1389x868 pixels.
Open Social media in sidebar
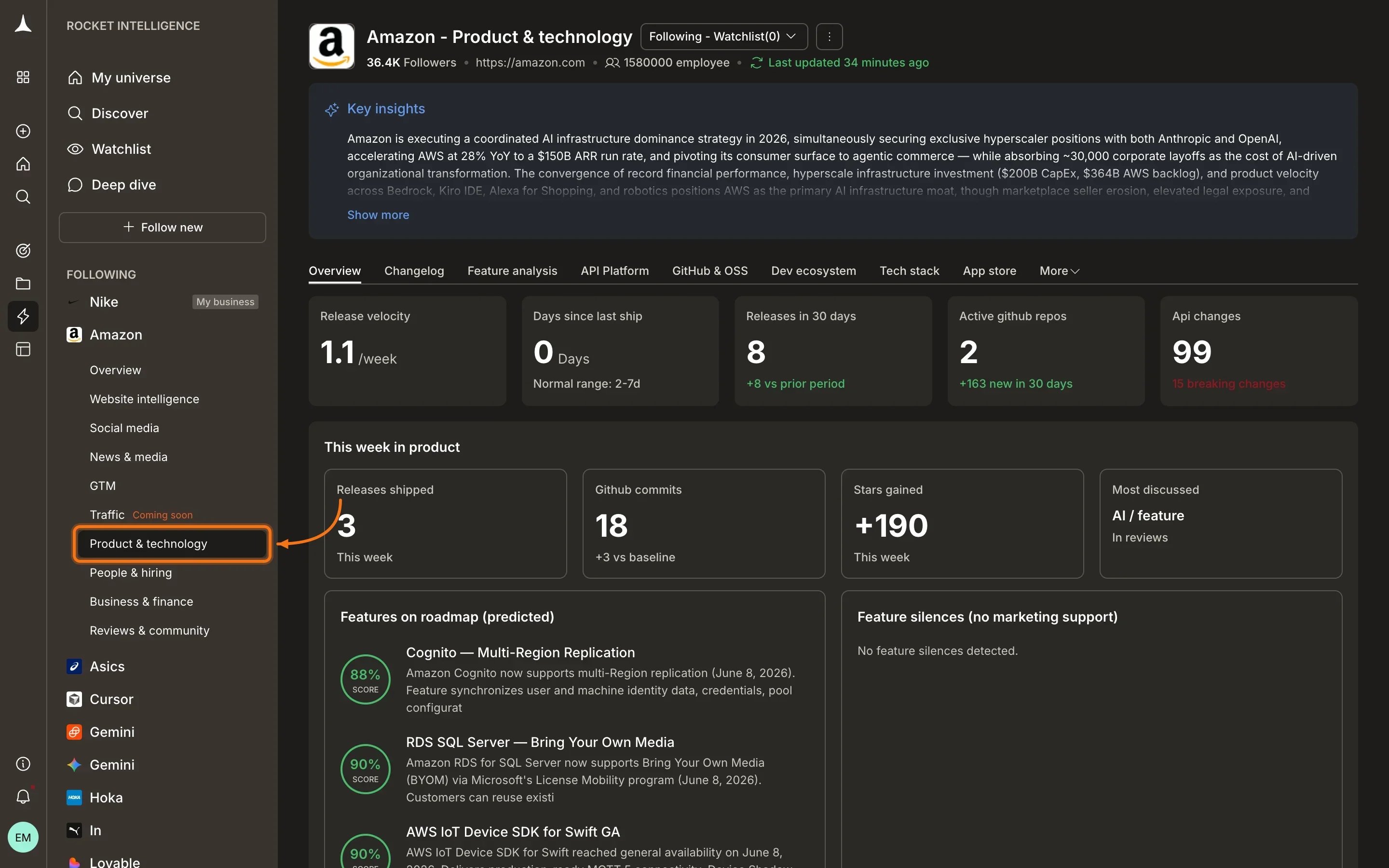[x=124, y=428]
